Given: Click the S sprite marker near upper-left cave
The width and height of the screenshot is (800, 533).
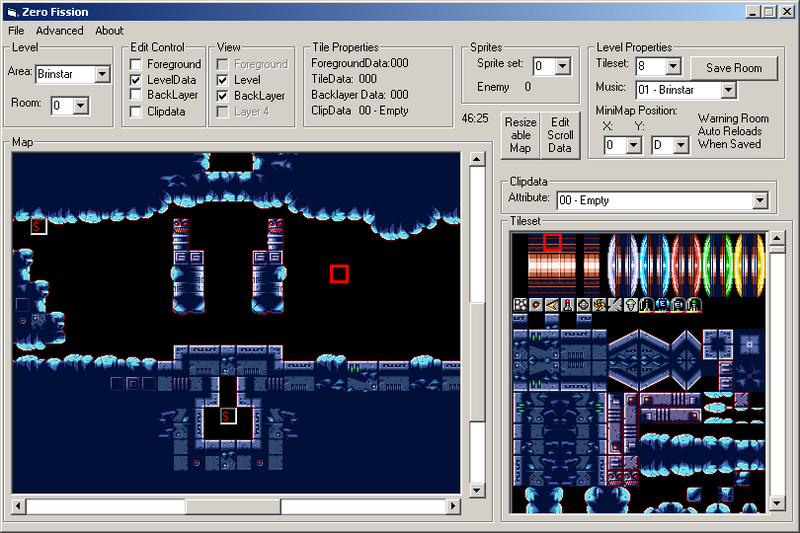Looking at the screenshot, I should coord(38,226).
